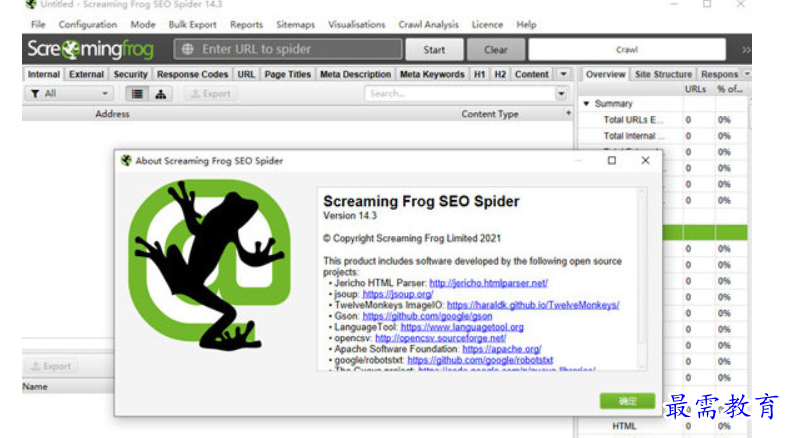Click the add column plus icon

pyautogui.click(x=568, y=113)
